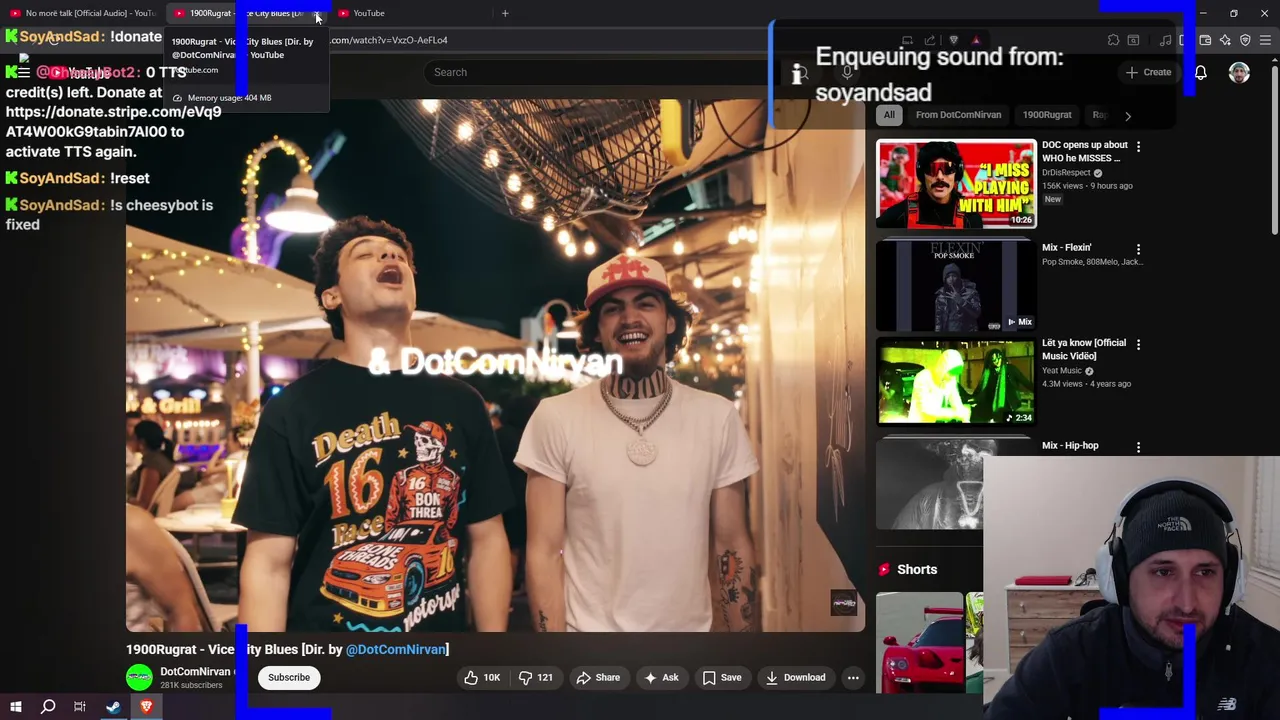1280x720 pixels.
Task: Open DOC opens up video thumbnail
Action: 956,184
